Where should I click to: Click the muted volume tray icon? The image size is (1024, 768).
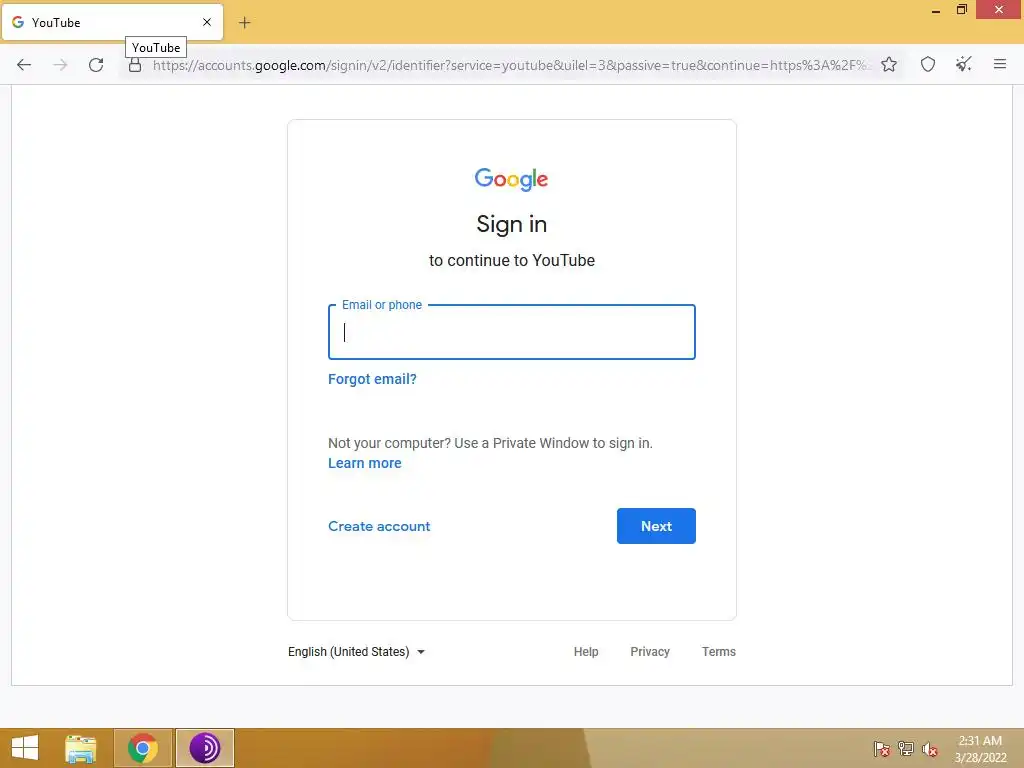930,749
